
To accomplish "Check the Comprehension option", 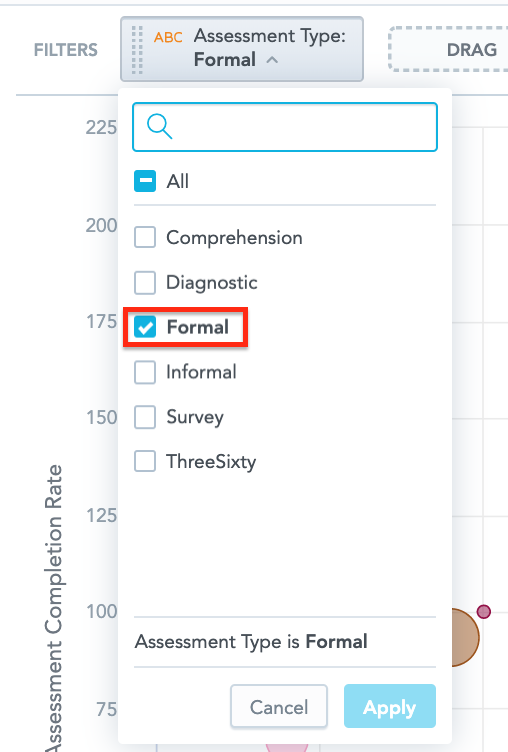I will 145,237.
